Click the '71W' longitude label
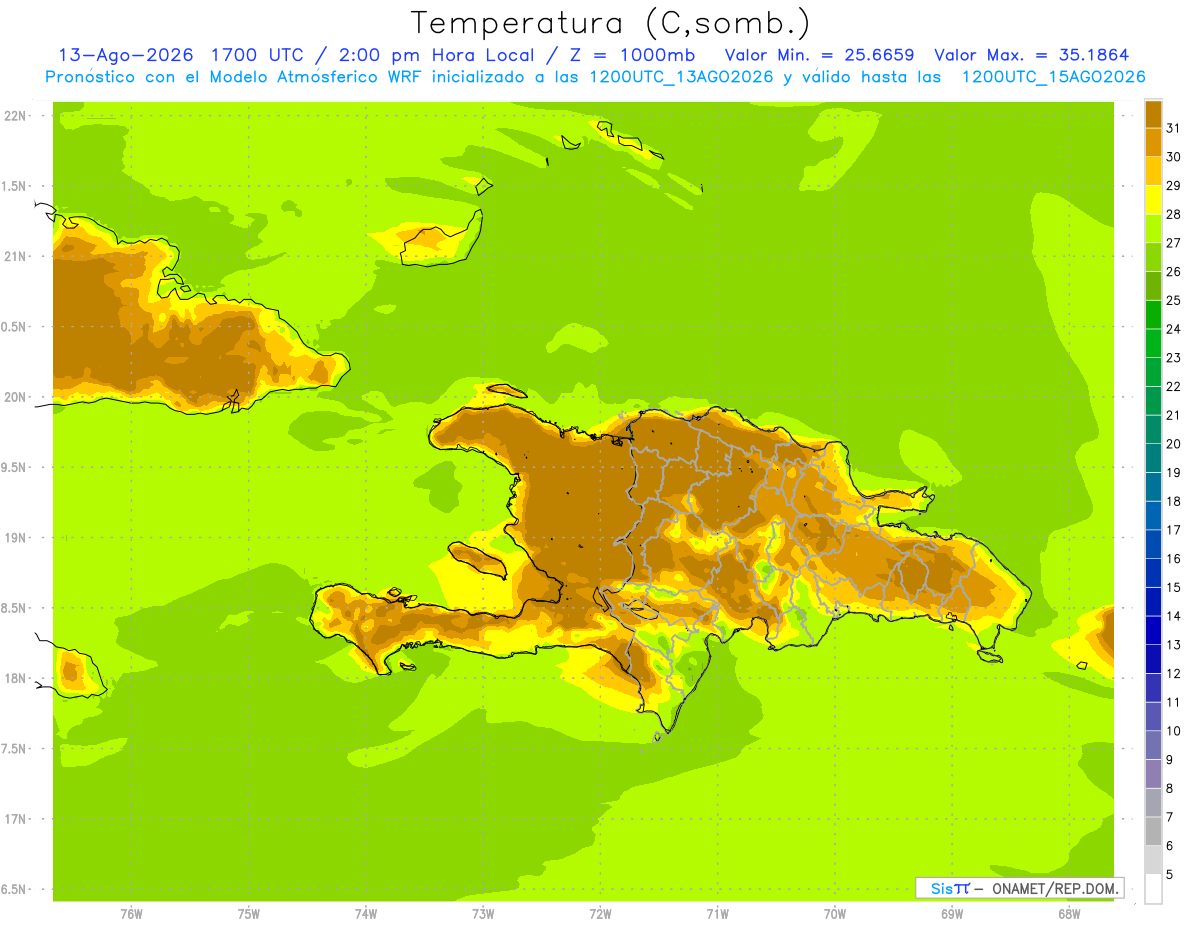The width and height of the screenshot is (1200, 927). [x=717, y=914]
